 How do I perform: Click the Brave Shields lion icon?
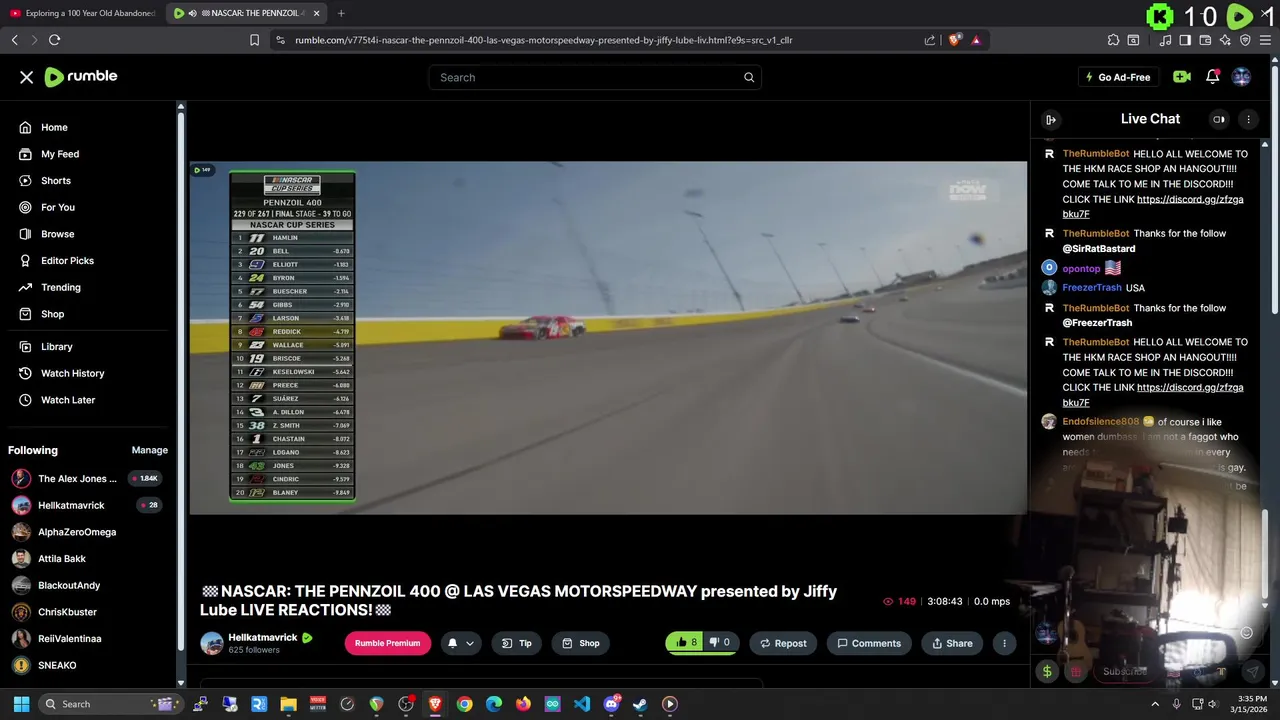(954, 40)
